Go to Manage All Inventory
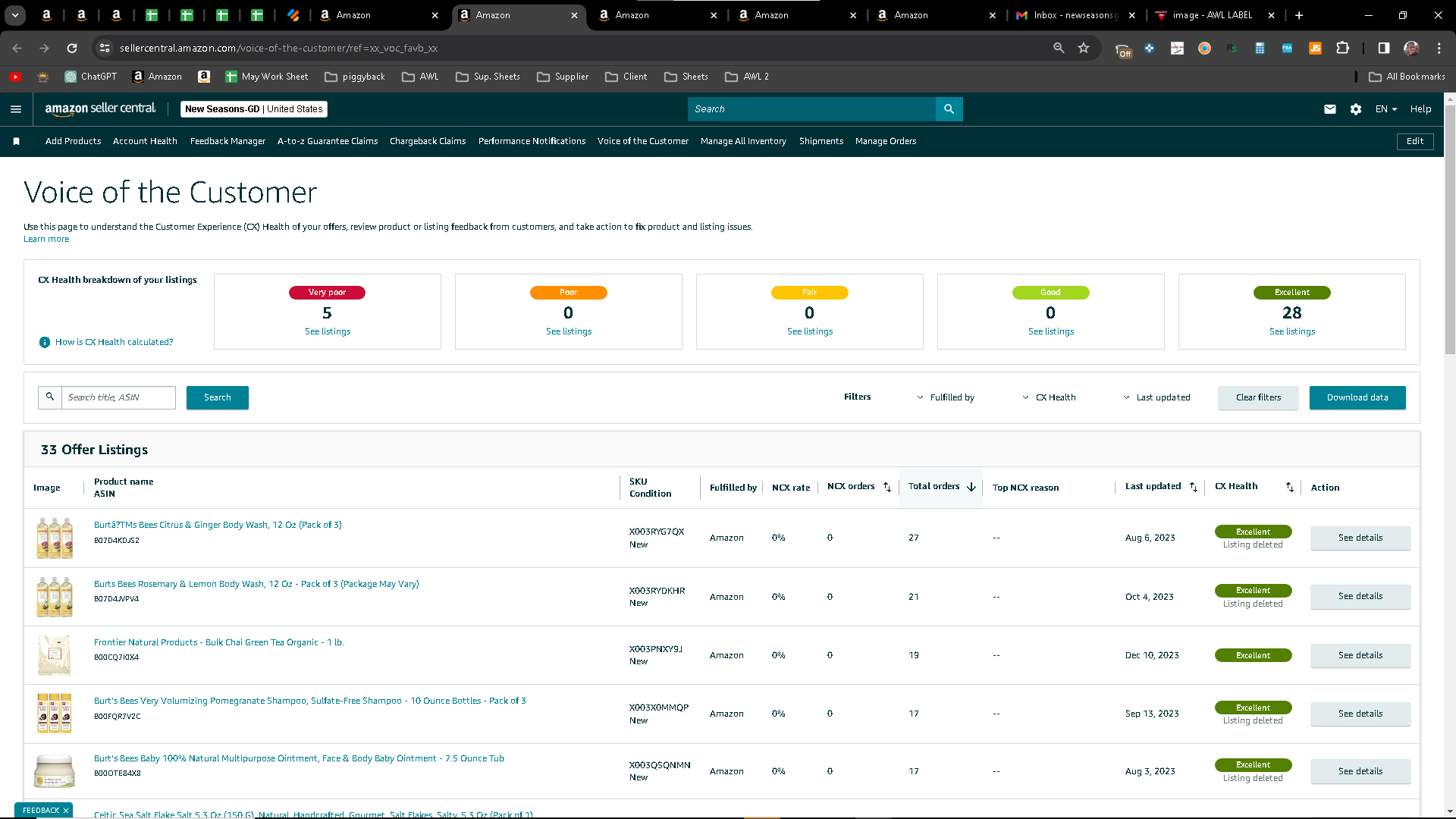Viewport: 1456px width, 819px height. (743, 141)
